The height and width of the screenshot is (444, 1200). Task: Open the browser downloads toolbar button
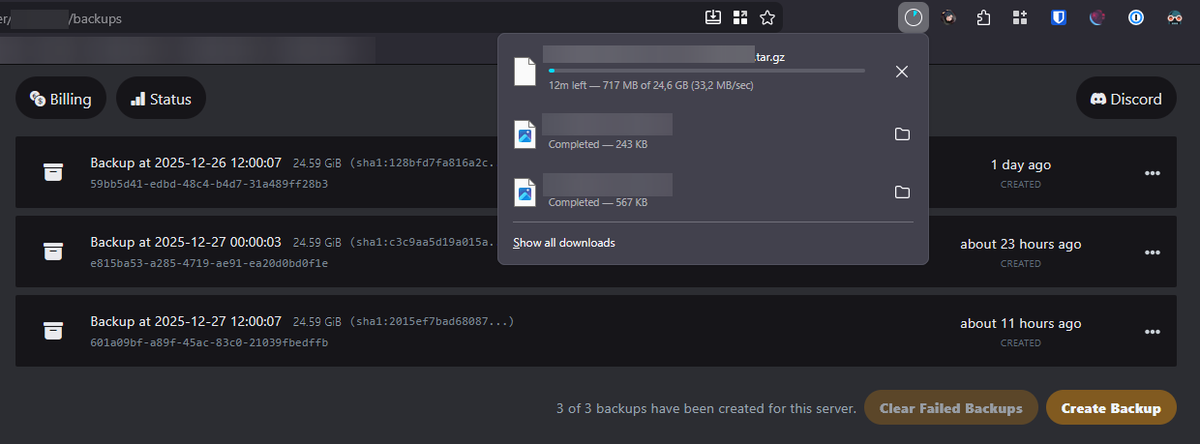coord(912,17)
